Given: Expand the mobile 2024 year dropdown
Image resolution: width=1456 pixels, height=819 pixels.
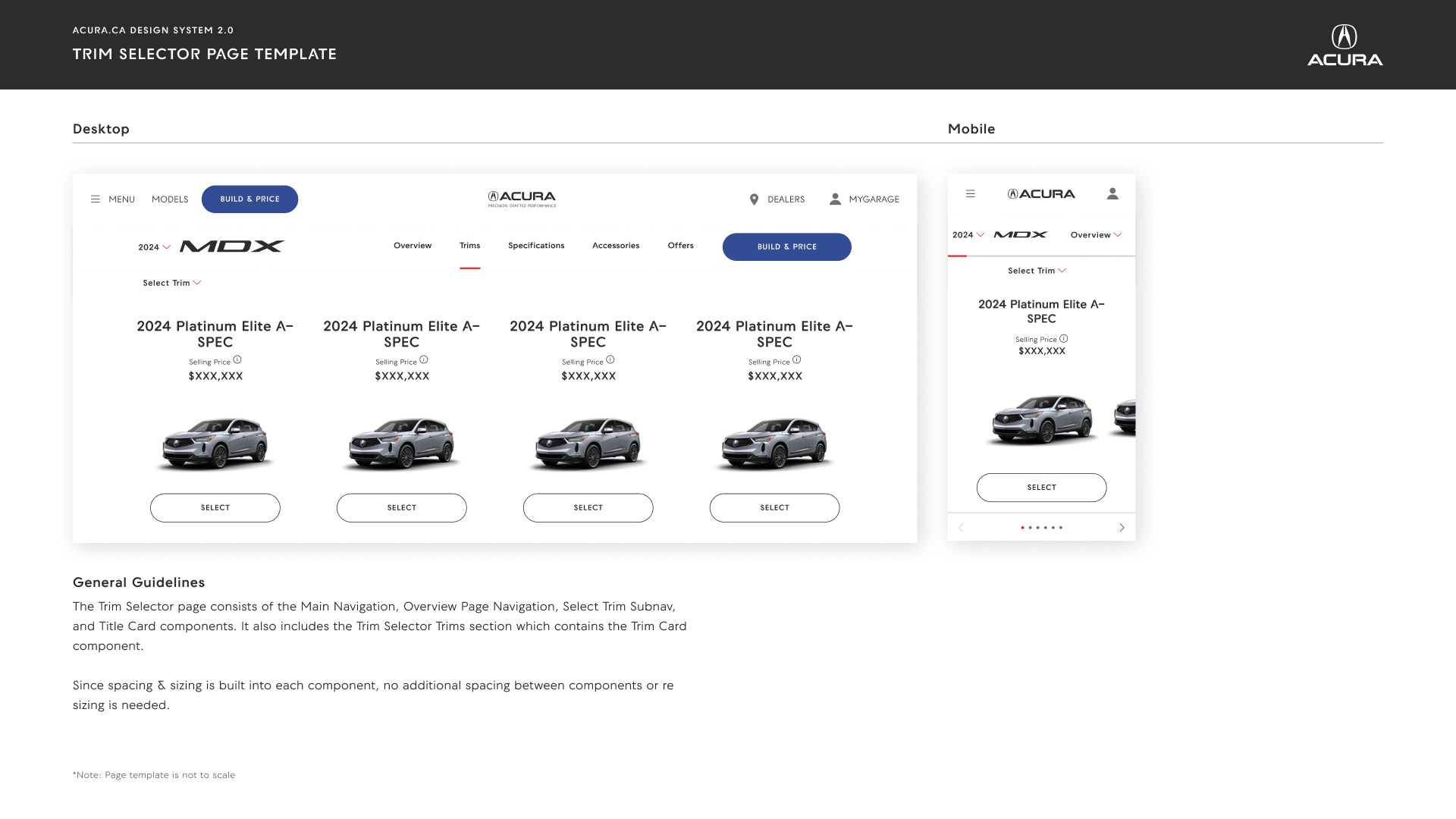Looking at the screenshot, I should coord(968,235).
